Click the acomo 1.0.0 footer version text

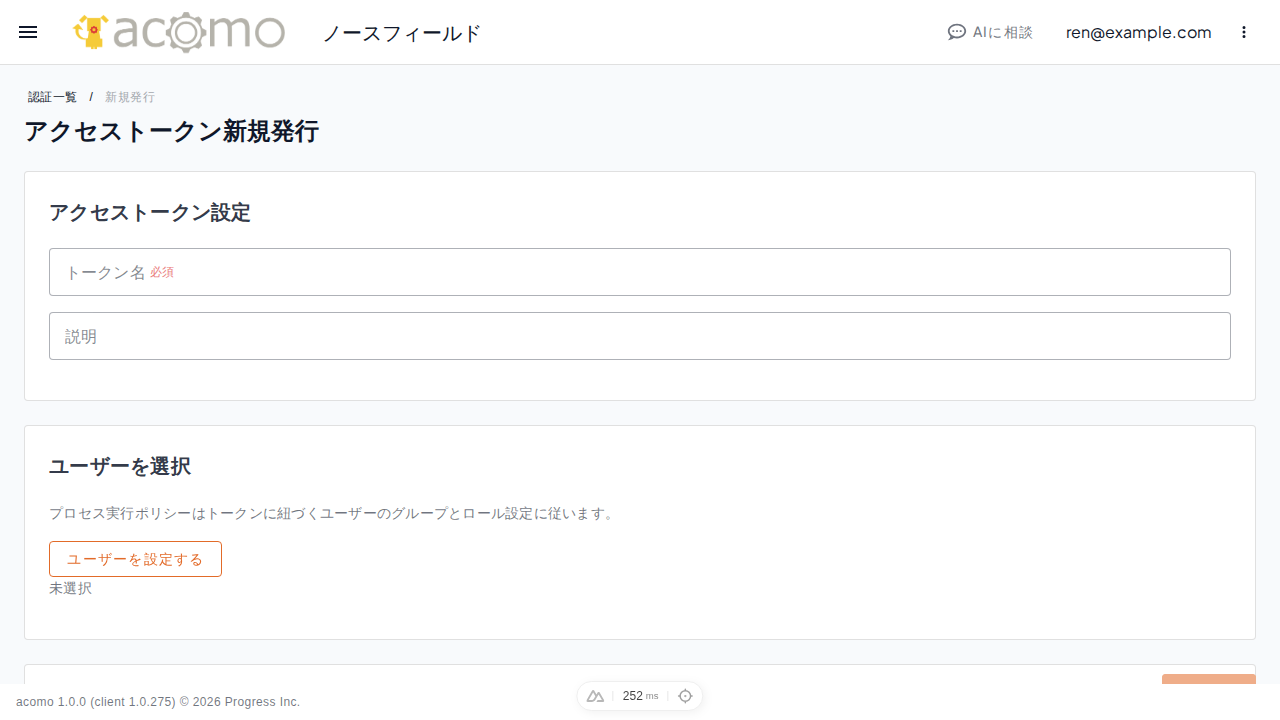coord(158,702)
